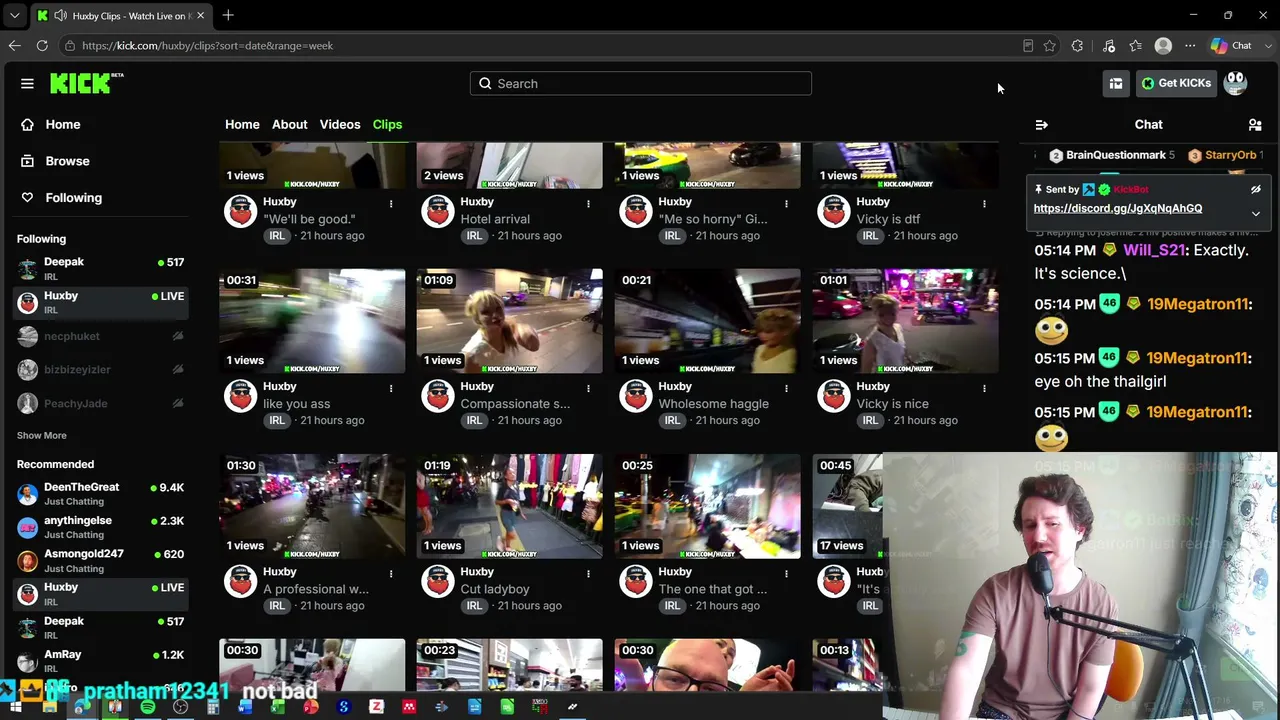Open options for Wholesome haggle clip
This screenshot has width=1280, height=720.
point(786,388)
